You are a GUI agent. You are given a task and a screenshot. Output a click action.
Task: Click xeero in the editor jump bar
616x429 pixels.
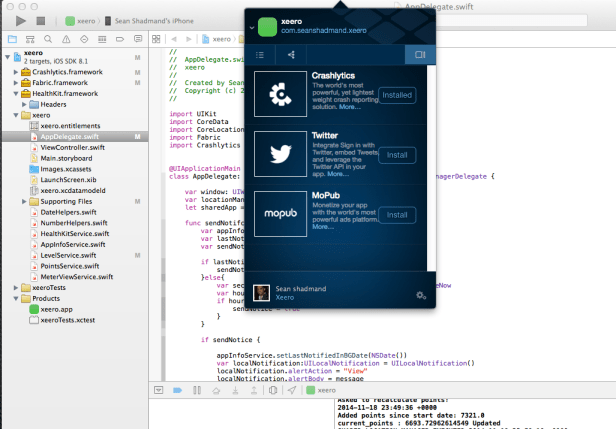click(217, 39)
